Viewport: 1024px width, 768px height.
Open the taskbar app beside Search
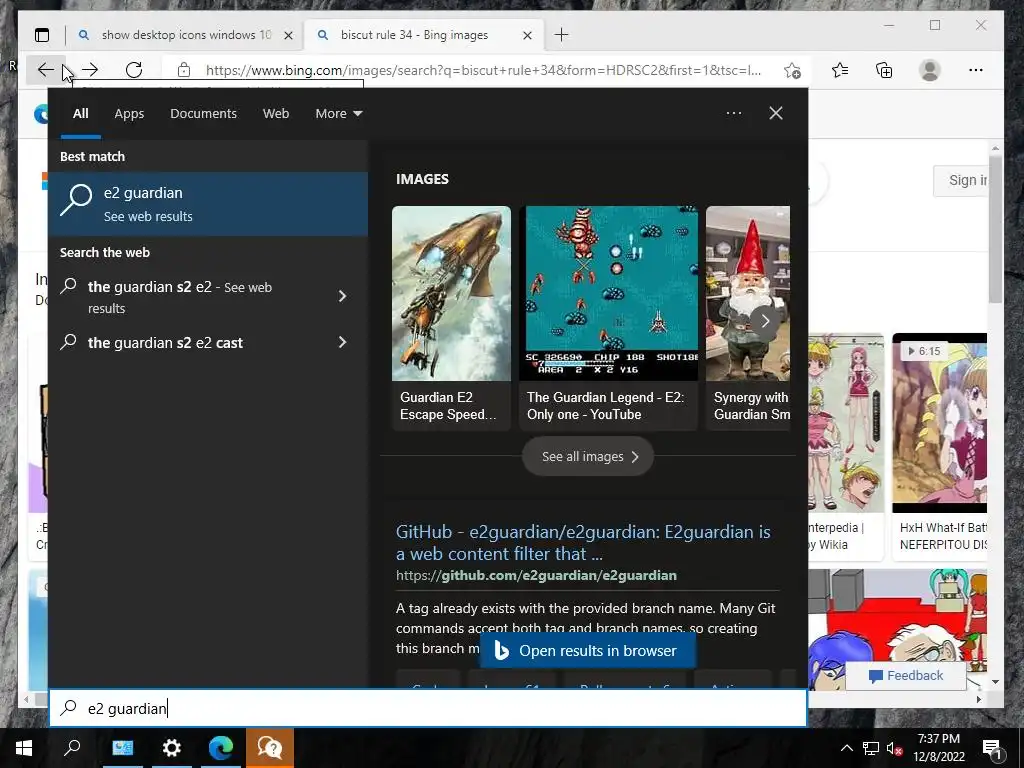[122, 748]
